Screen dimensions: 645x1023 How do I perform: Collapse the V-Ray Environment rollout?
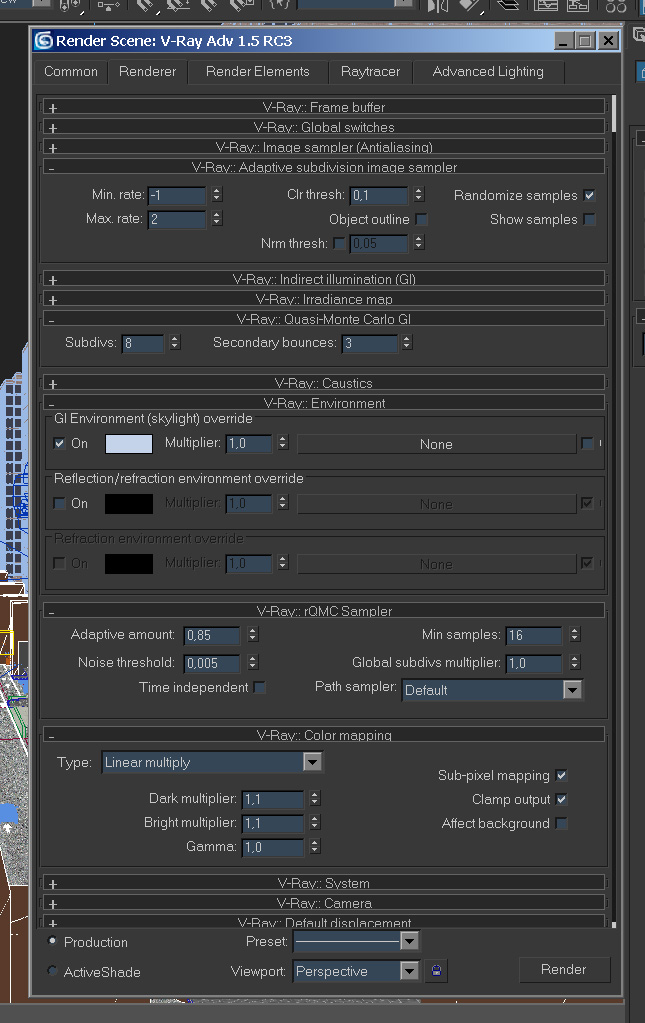coord(324,403)
